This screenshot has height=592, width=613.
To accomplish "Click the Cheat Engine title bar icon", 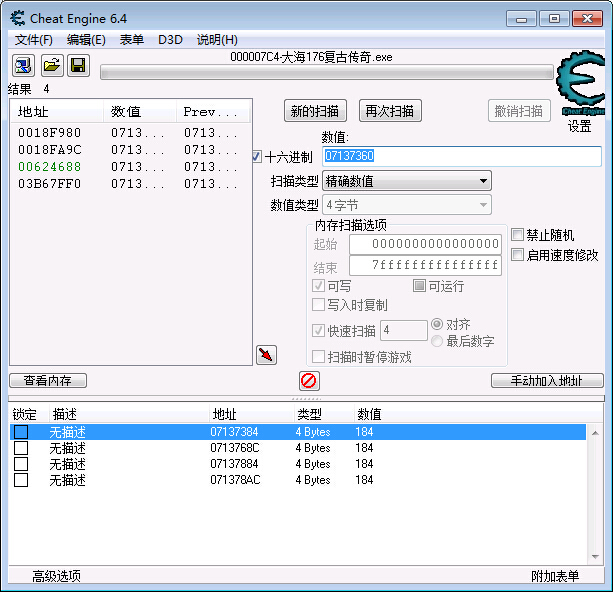I will point(17,19).
